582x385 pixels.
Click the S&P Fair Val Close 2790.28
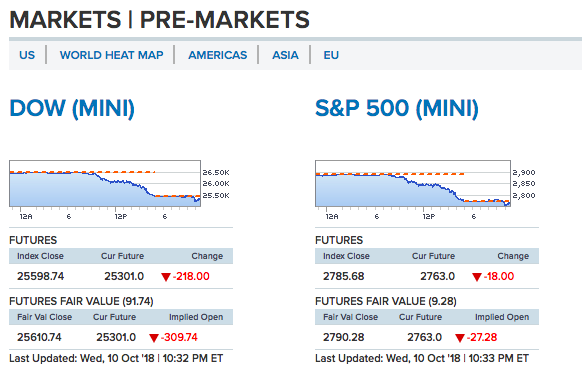(x=344, y=337)
